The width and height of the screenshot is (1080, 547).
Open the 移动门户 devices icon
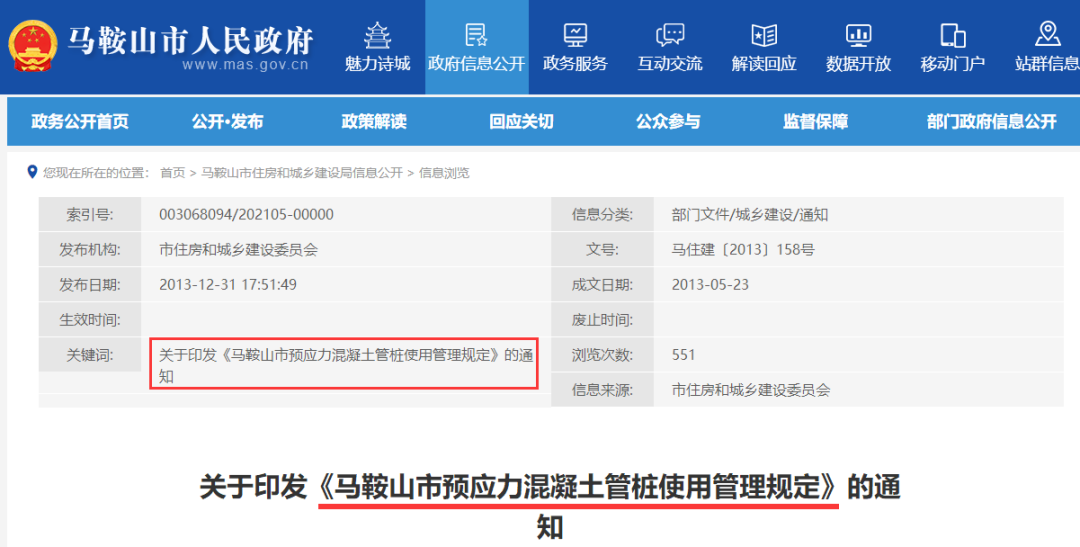[952, 35]
